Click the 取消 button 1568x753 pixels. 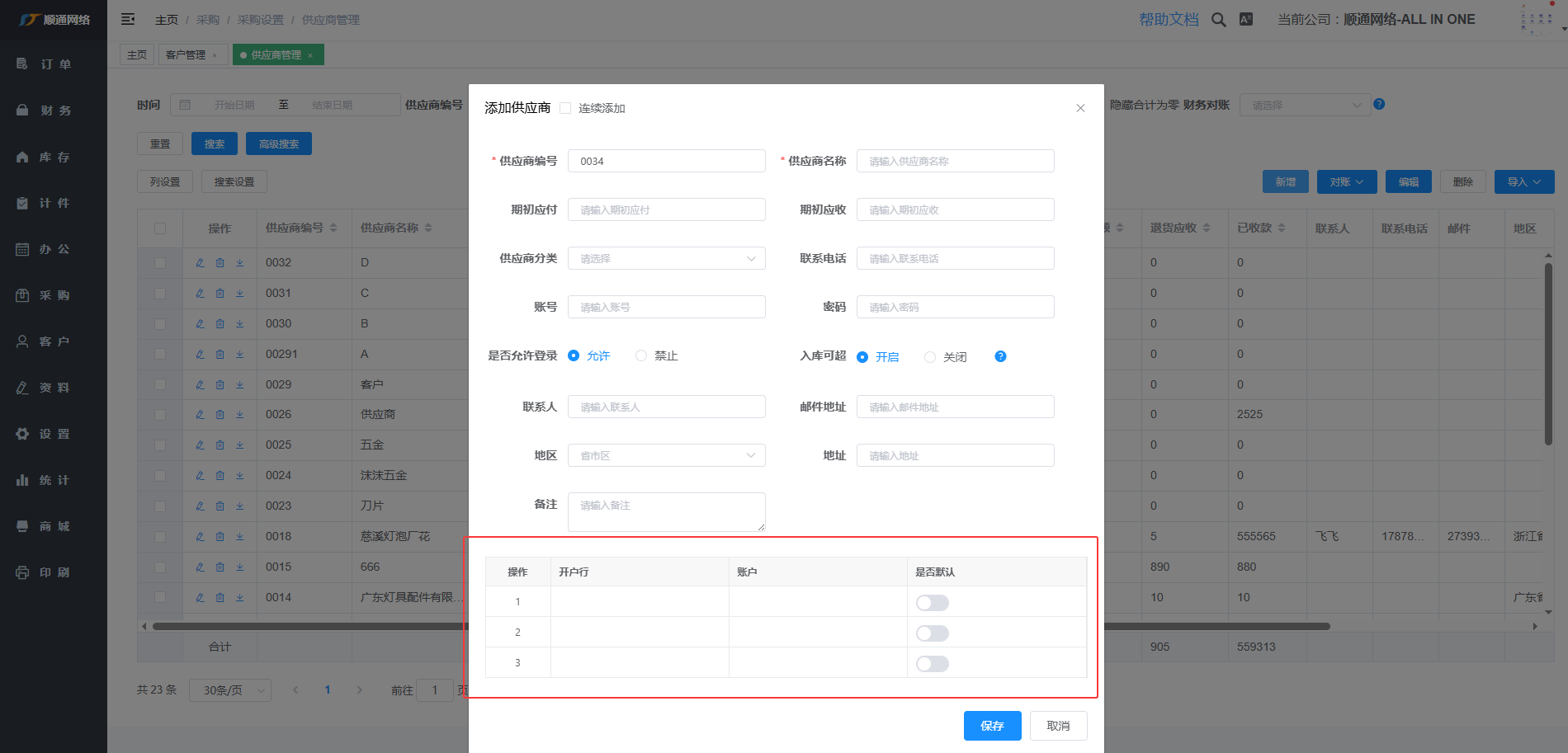(x=1058, y=726)
